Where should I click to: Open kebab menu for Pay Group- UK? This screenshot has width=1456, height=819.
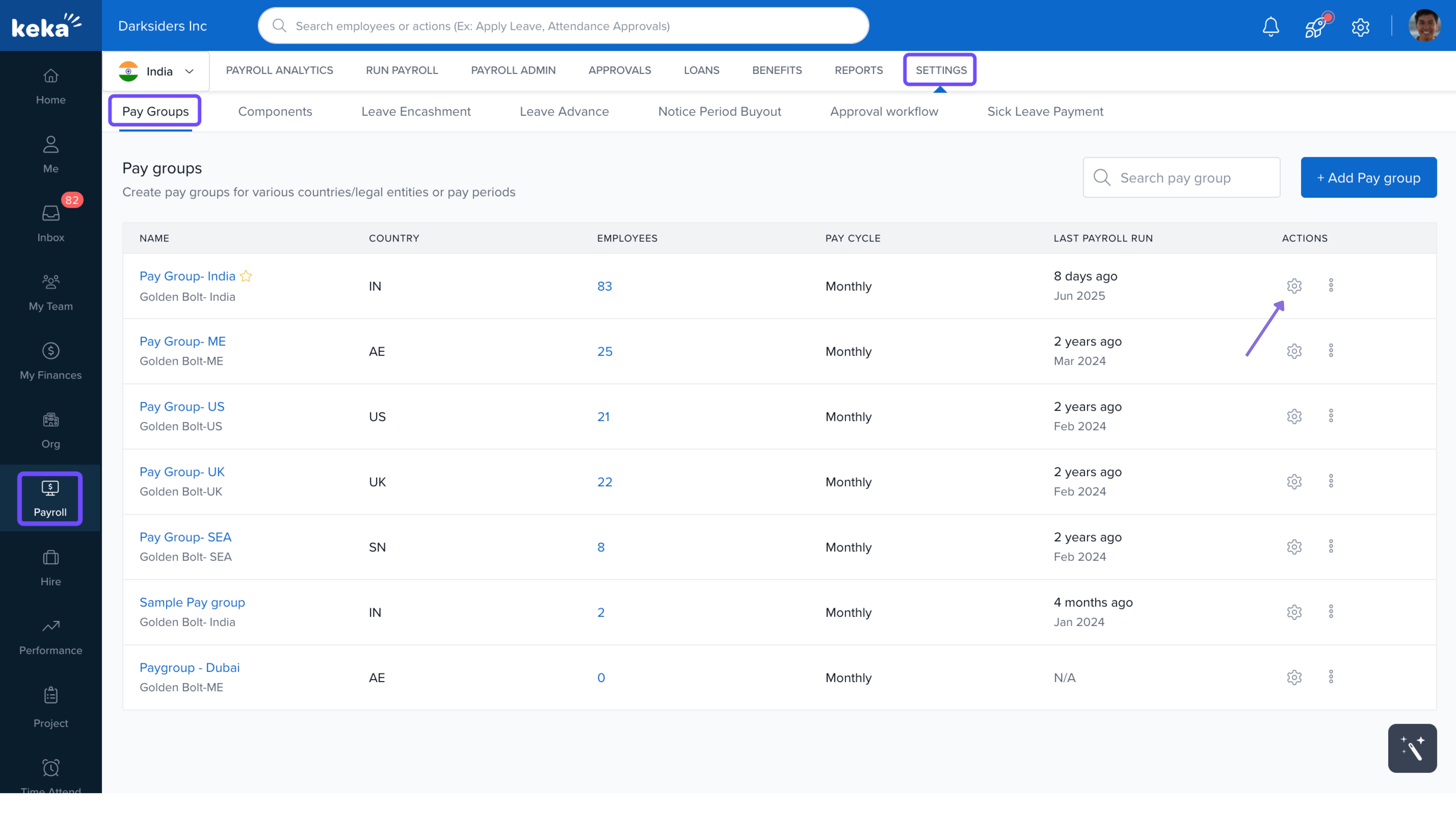point(1331,481)
